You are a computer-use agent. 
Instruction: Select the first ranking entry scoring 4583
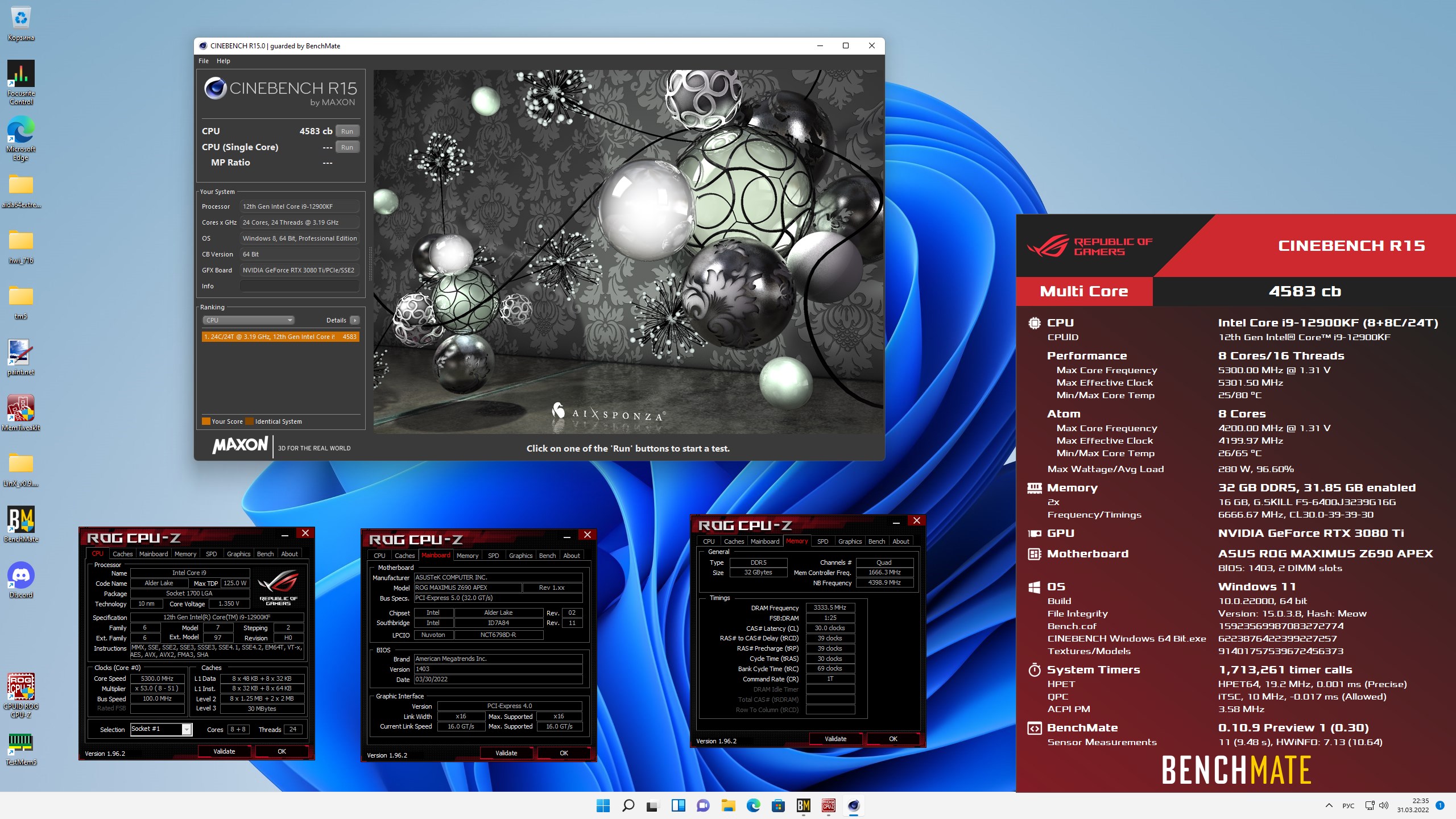280,337
